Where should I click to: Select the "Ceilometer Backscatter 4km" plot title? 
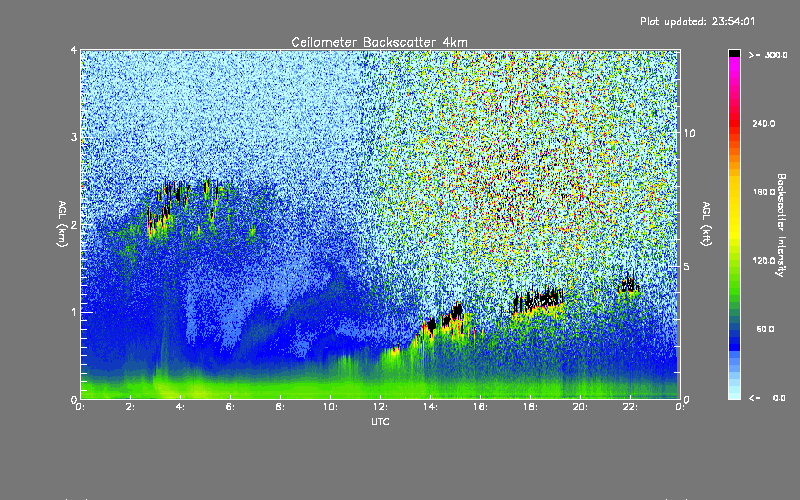[379, 42]
